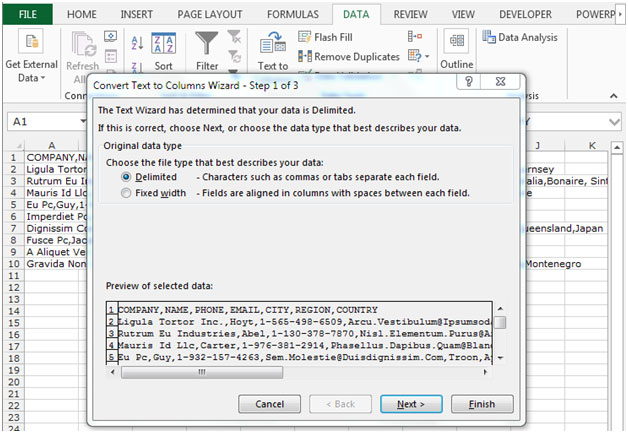Switch to the HOME tab
Screen dimensions: 628x433
point(82,14)
